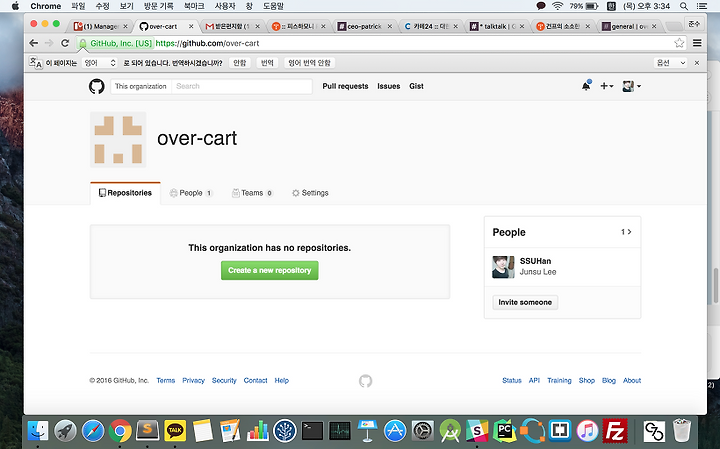Open the Chrome 방문 기록 menu
Viewport: 720px width, 449px height.
158,6
